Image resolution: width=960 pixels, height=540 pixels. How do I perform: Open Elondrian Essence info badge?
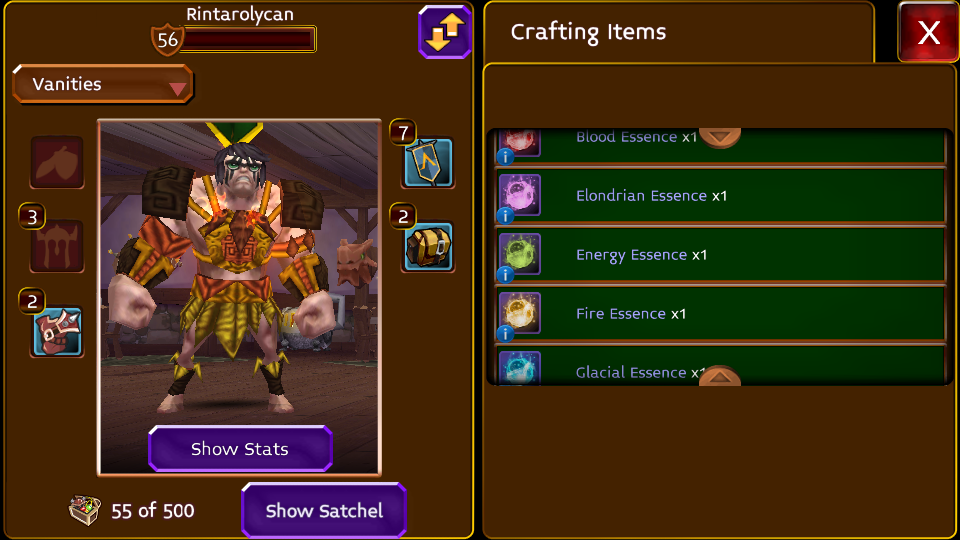click(x=505, y=216)
